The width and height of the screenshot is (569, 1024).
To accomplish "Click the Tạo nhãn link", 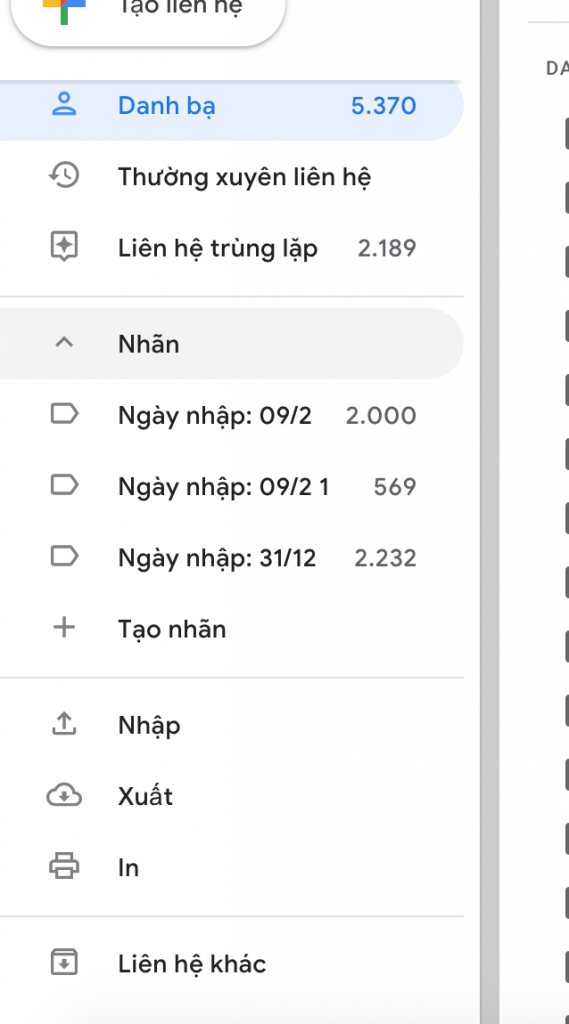I will [x=172, y=628].
